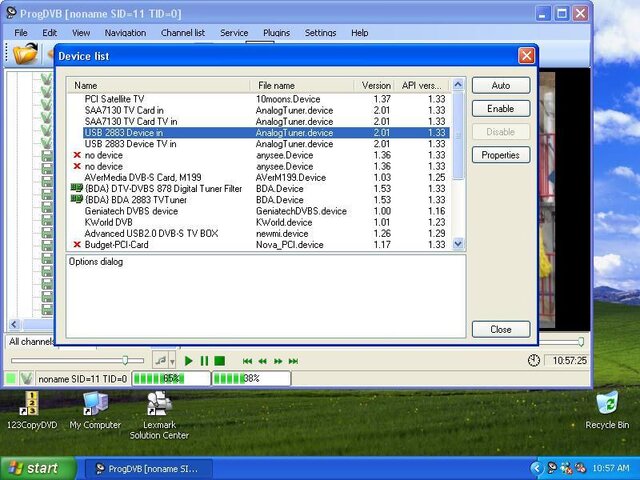
Task: Click the 65% signal level bar
Action: pyautogui.click(x=171, y=378)
